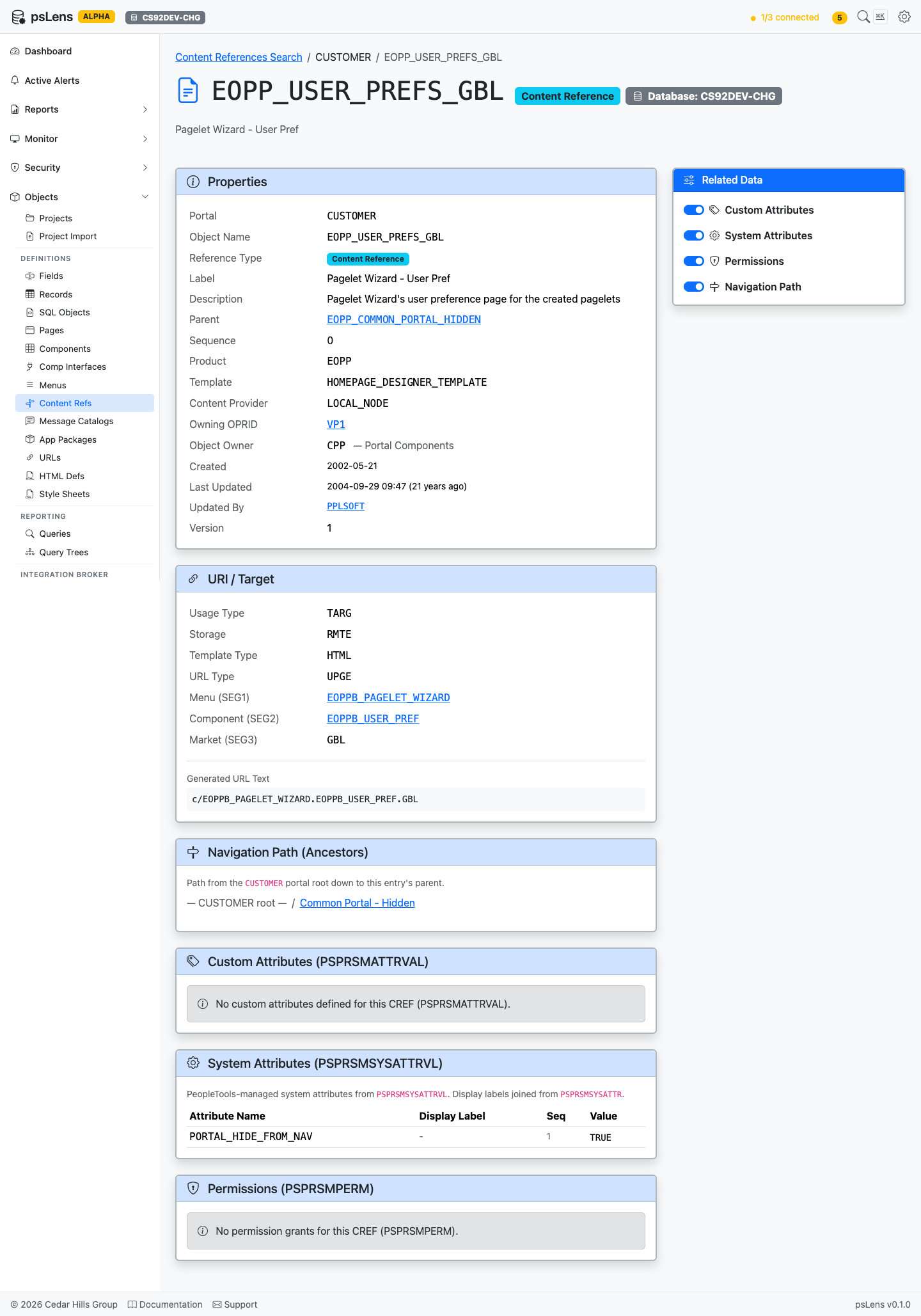921x1316 pixels.
Task: Click the Message Catalogs chat icon
Action: [x=30, y=421]
